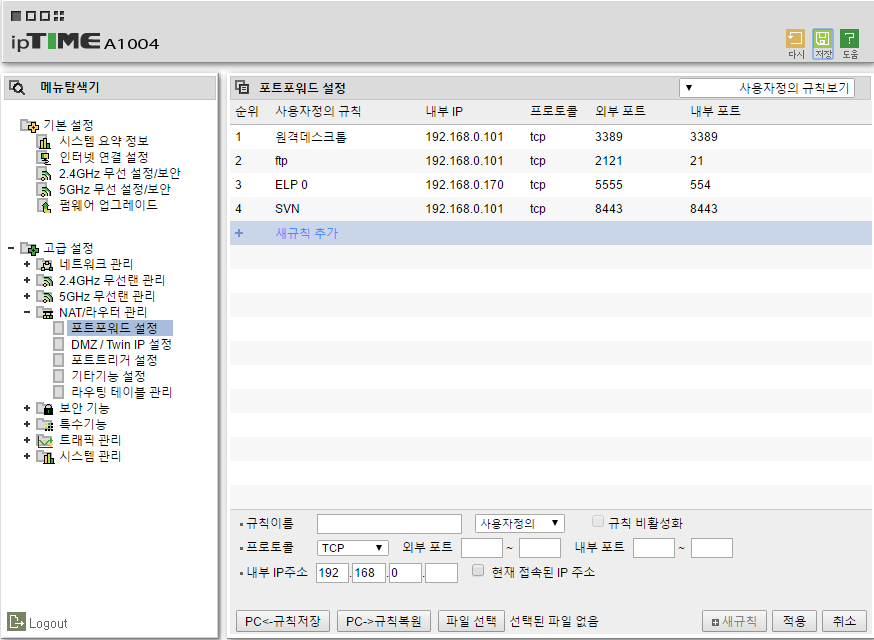The width and height of the screenshot is (874, 640).
Task: Focus the 규칙이름 text field
Action: (389, 524)
